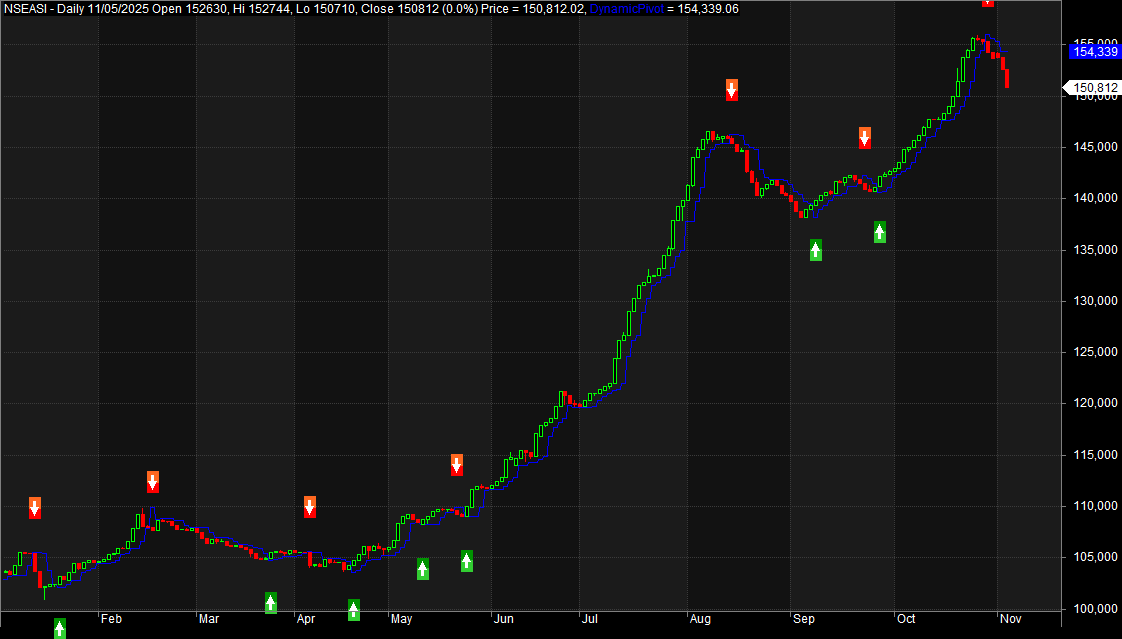Select the sell arrow above the February high
The image size is (1122, 639).
coord(153,482)
